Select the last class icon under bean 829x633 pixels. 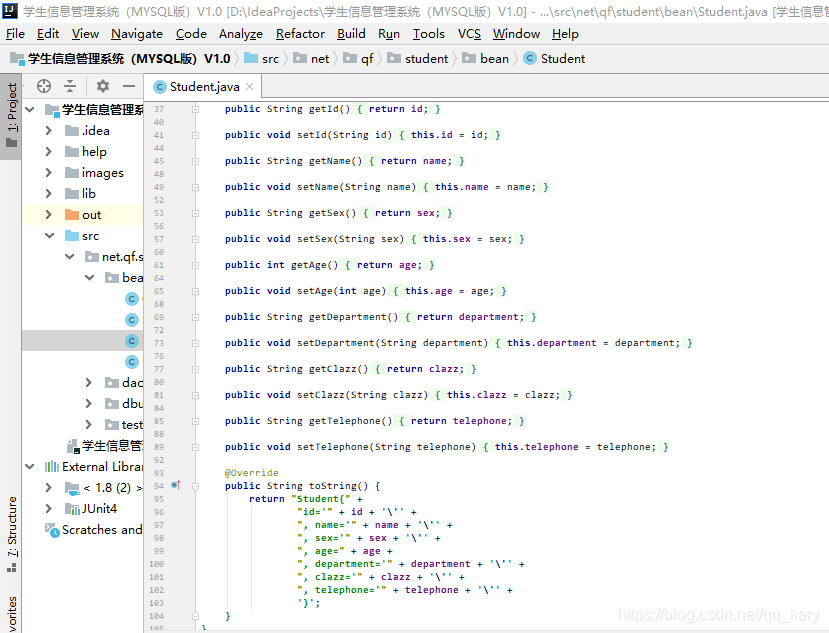point(132,362)
